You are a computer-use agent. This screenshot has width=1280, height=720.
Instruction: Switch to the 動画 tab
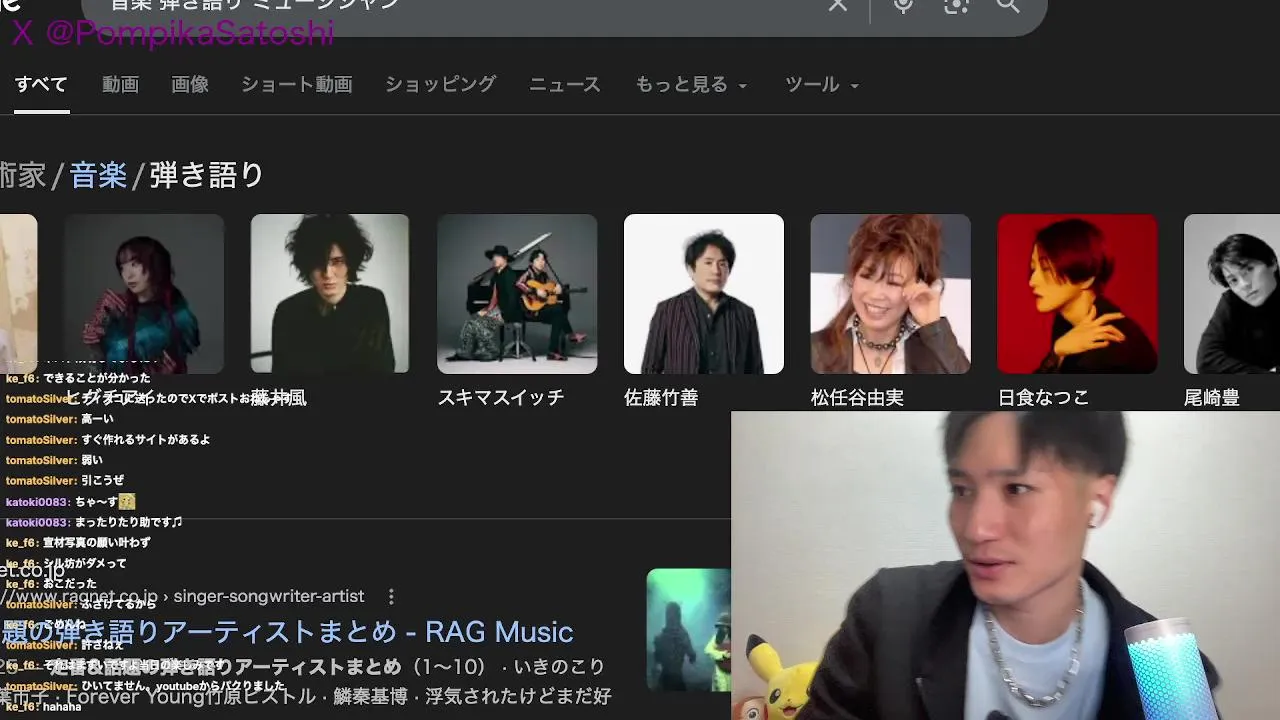(120, 84)
